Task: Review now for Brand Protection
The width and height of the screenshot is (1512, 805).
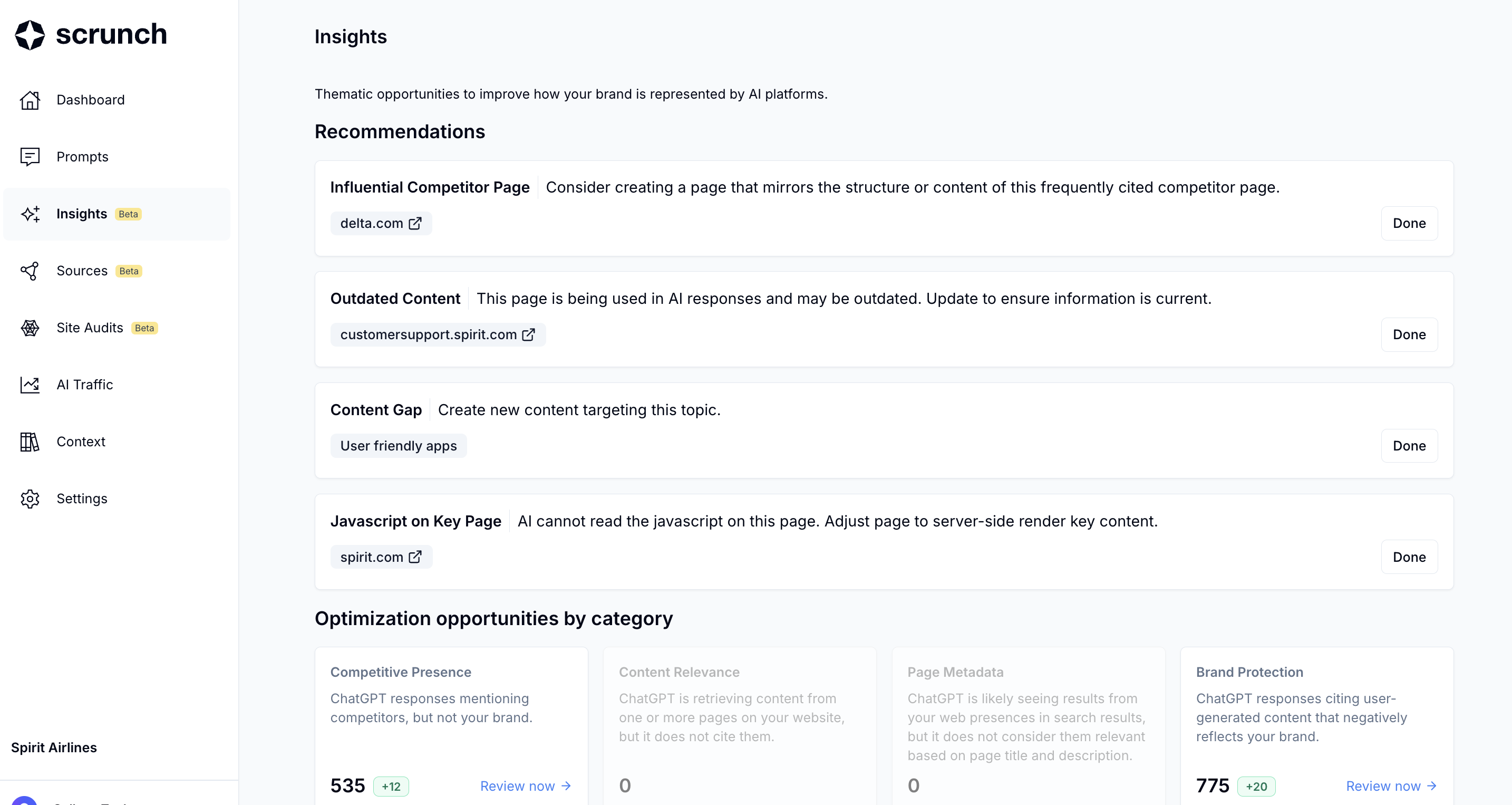Action: click(1391, 786)
